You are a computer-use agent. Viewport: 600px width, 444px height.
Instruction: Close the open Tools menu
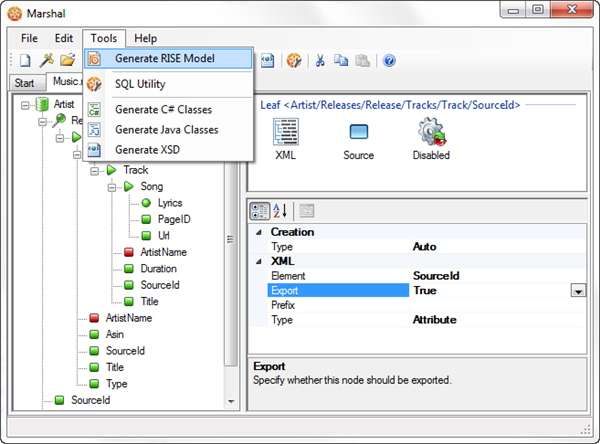(x=104, y=38)
